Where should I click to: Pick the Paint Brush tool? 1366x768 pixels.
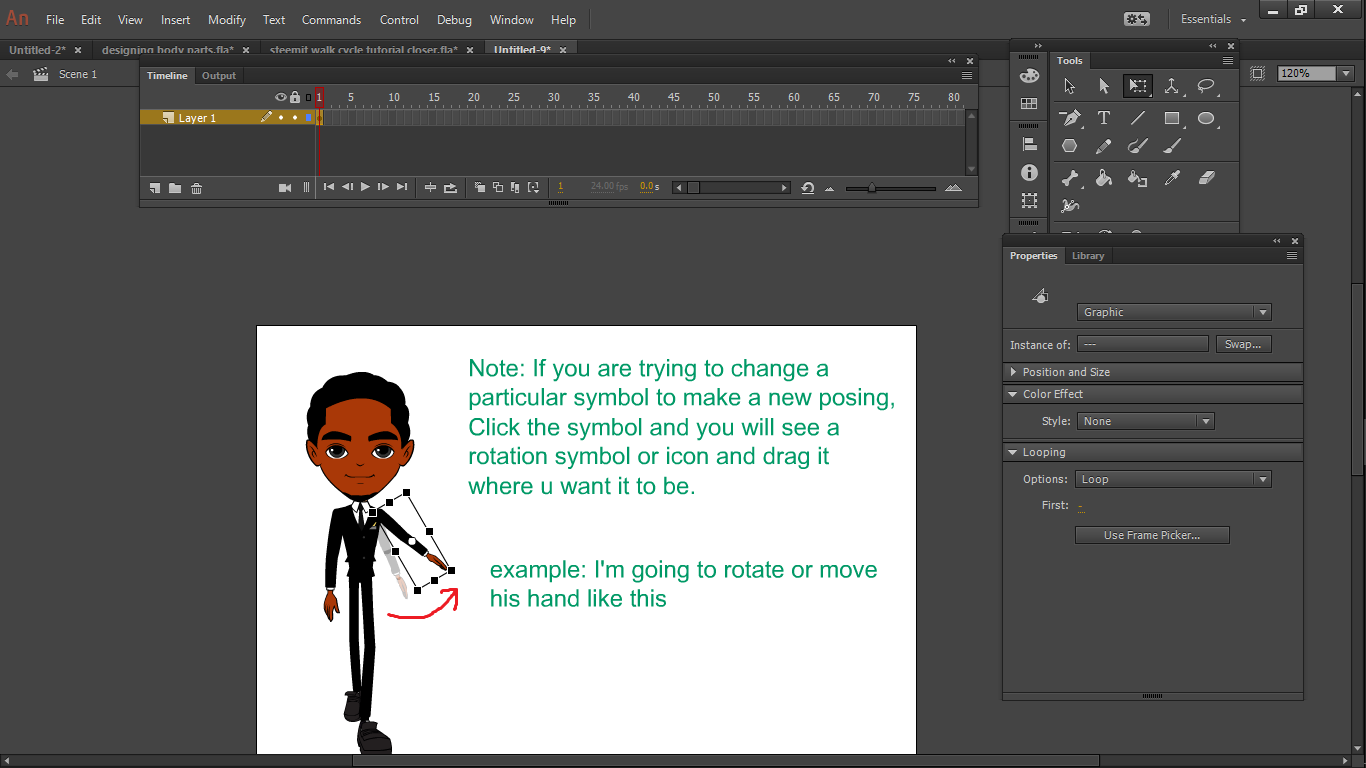(x=1137, y=146)
